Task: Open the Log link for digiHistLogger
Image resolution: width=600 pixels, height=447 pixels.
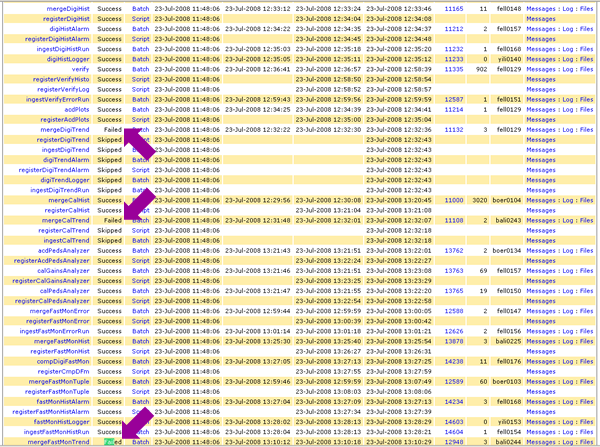Action: tap(568, 59)
